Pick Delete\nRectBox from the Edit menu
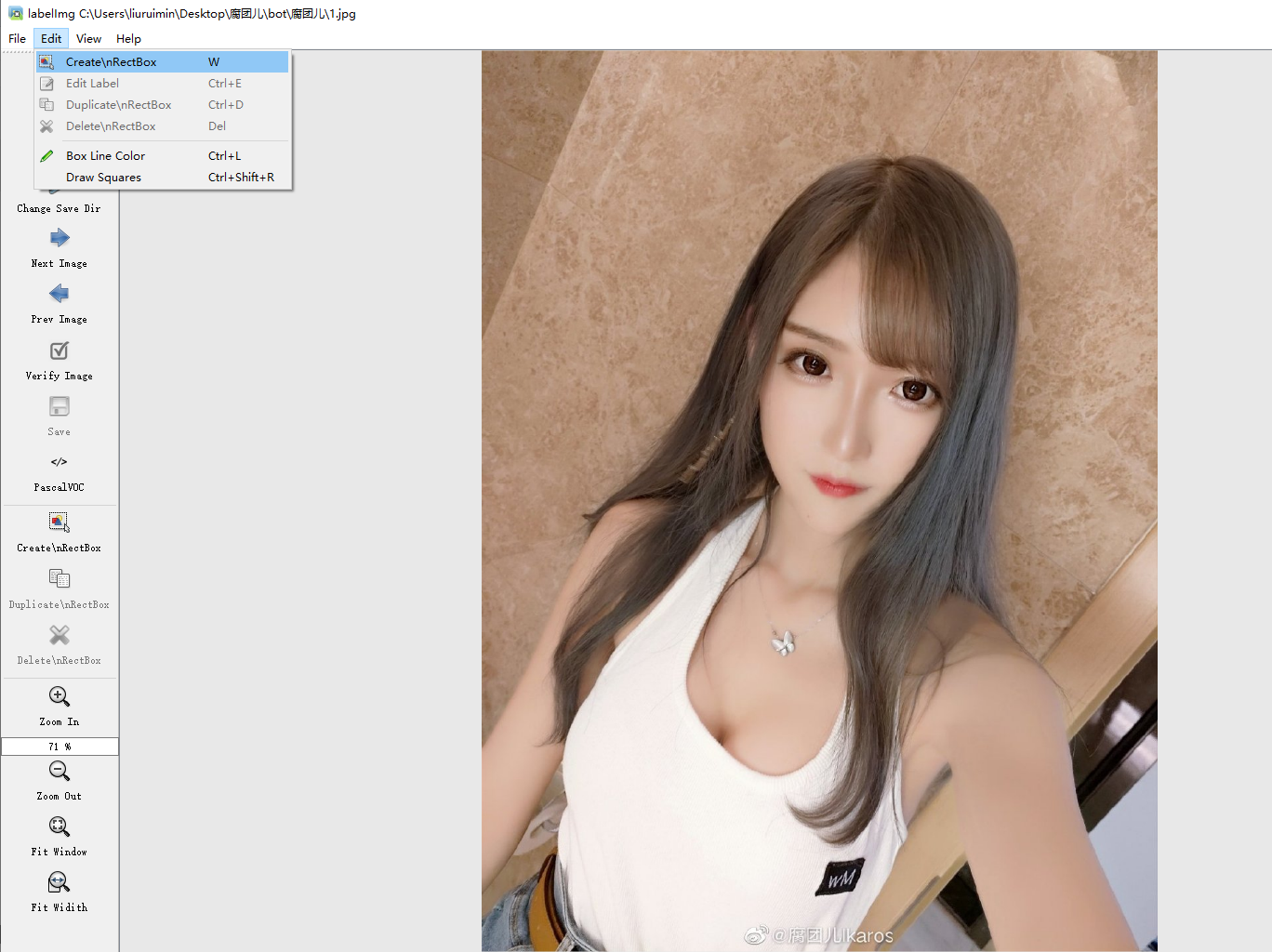This screenshot has height=952, width=1272. click(163, 126)
